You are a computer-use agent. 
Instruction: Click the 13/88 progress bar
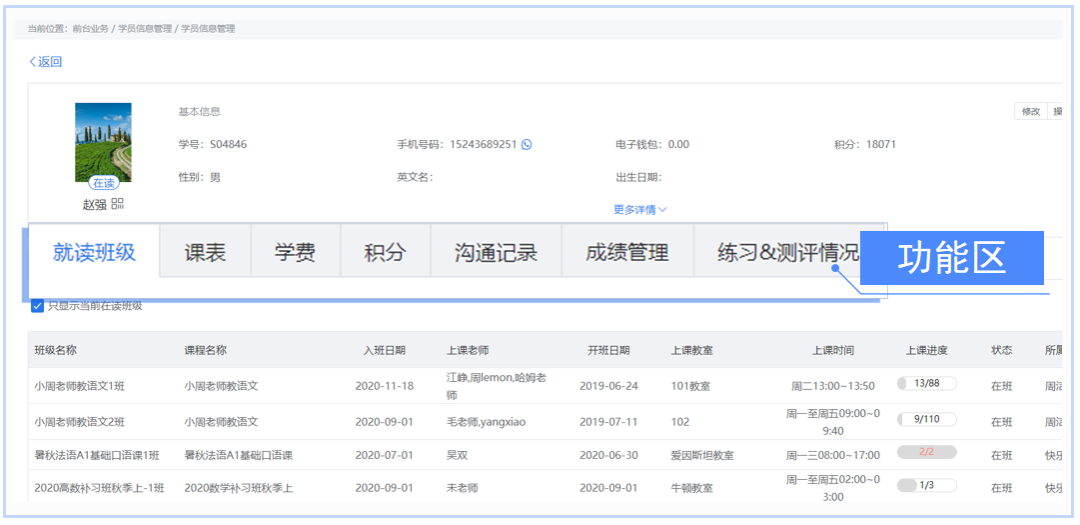click(x=926, y=384)
